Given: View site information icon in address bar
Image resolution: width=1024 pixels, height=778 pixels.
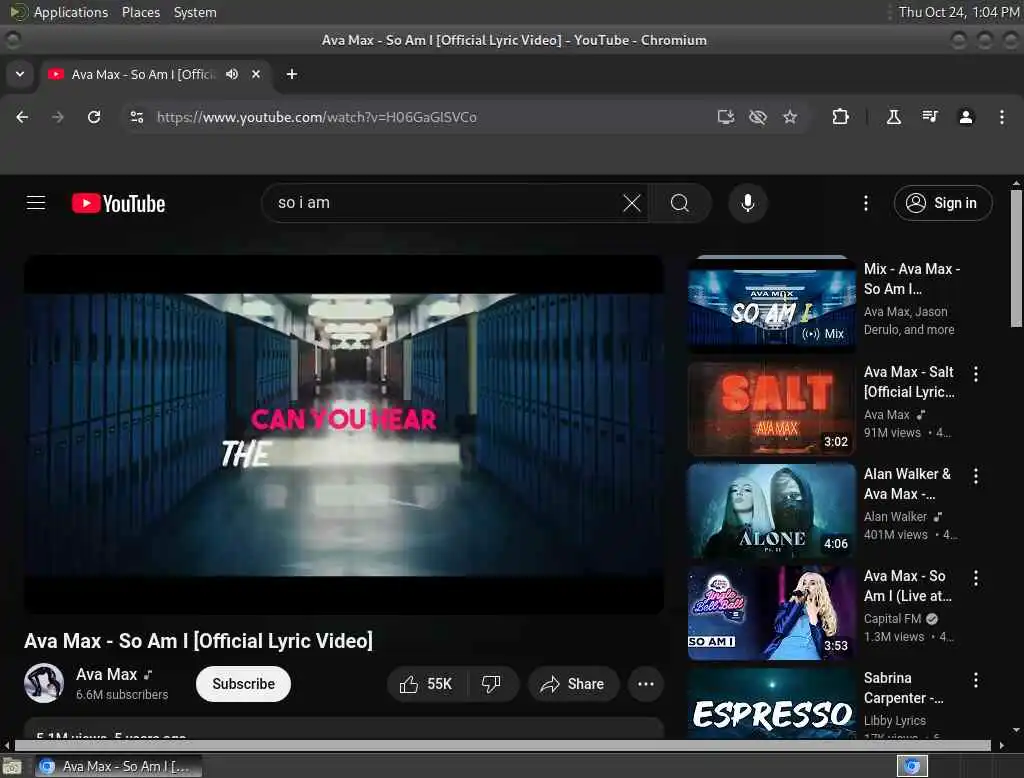Looking at the screenshot, I should [x=136, y=117].
